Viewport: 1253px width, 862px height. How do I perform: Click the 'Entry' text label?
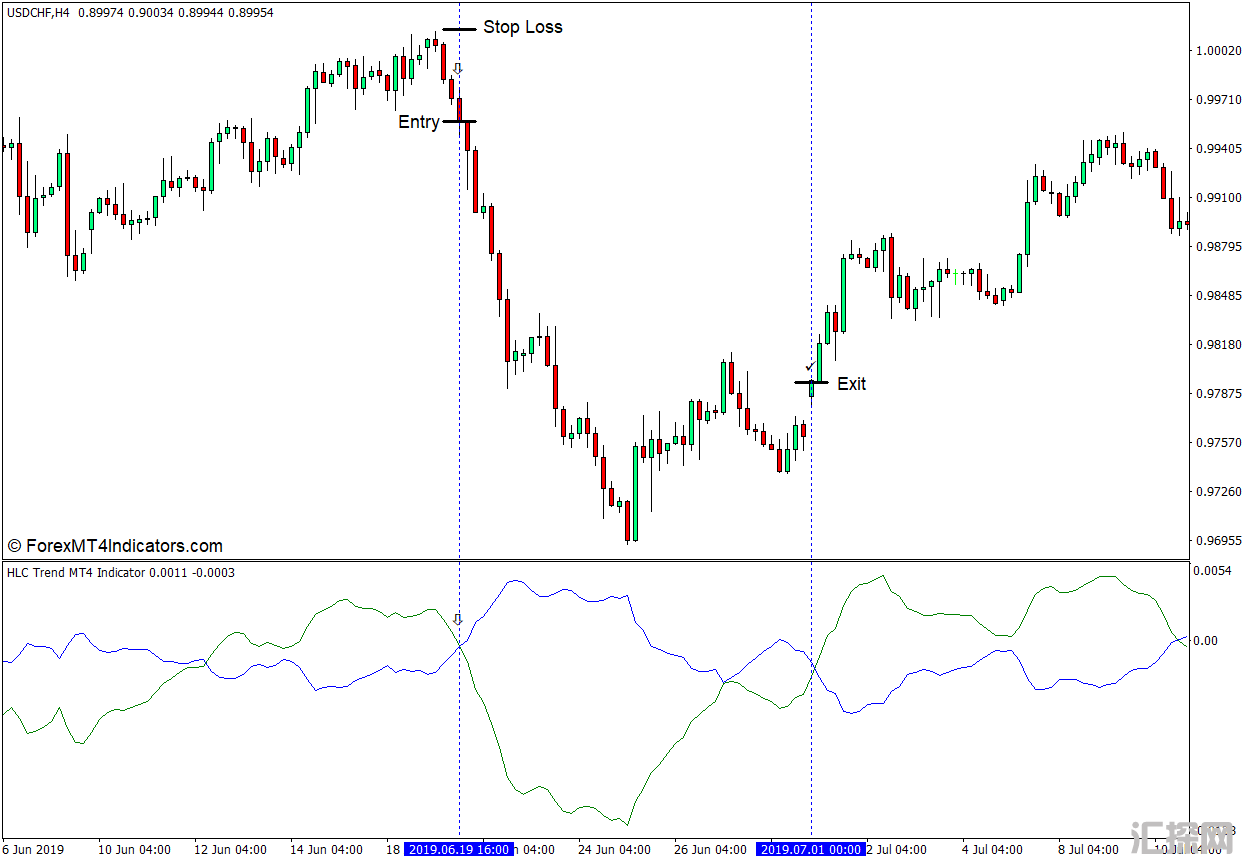click(418, 122)
